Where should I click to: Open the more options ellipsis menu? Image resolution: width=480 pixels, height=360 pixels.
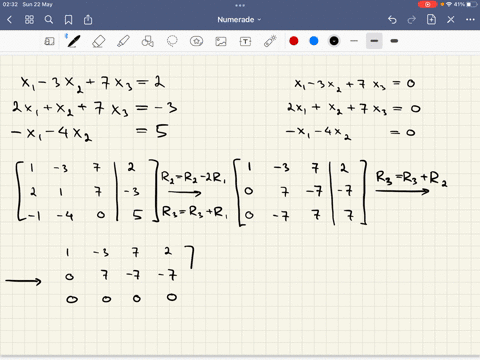(x=470, y=20)
